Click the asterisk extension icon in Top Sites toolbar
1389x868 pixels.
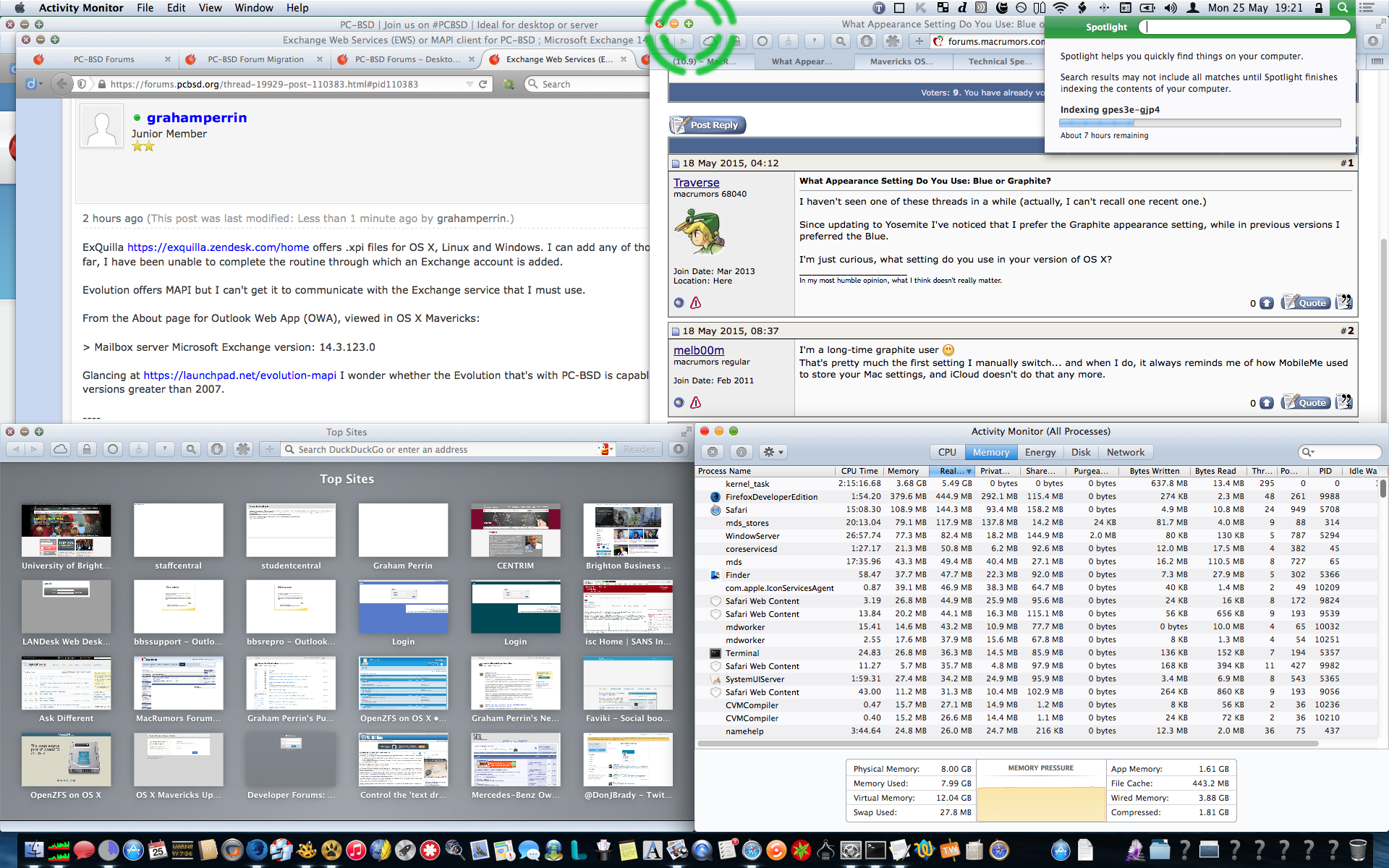click(x=243, y=449)
